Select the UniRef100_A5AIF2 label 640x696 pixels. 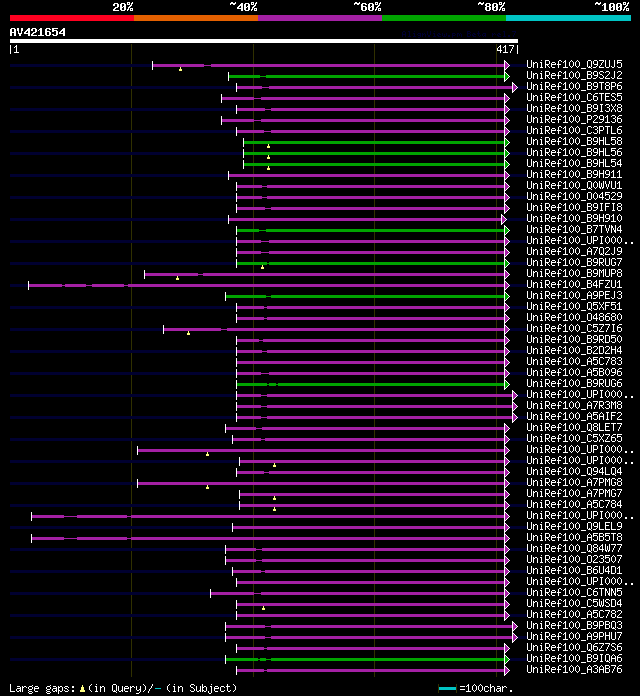click(x=574, y=416)
